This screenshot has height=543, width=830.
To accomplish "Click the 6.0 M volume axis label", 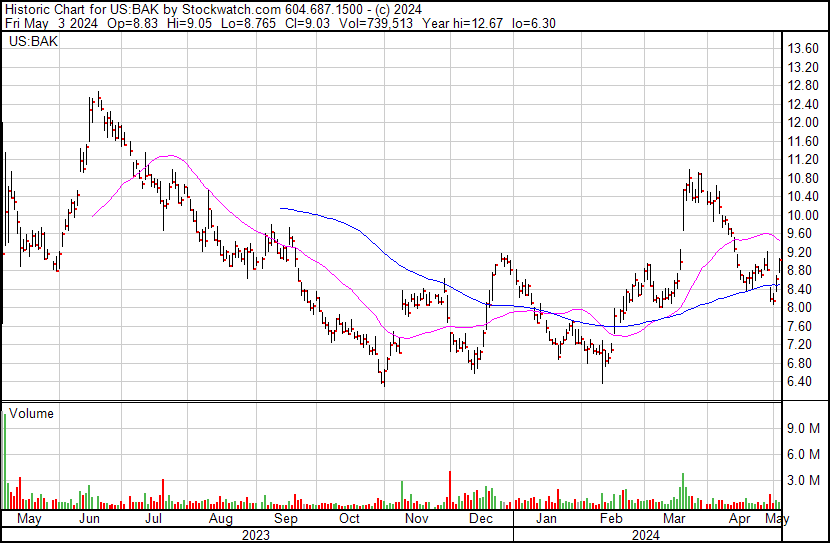I will pyautogui.click(x=804, y=454).
